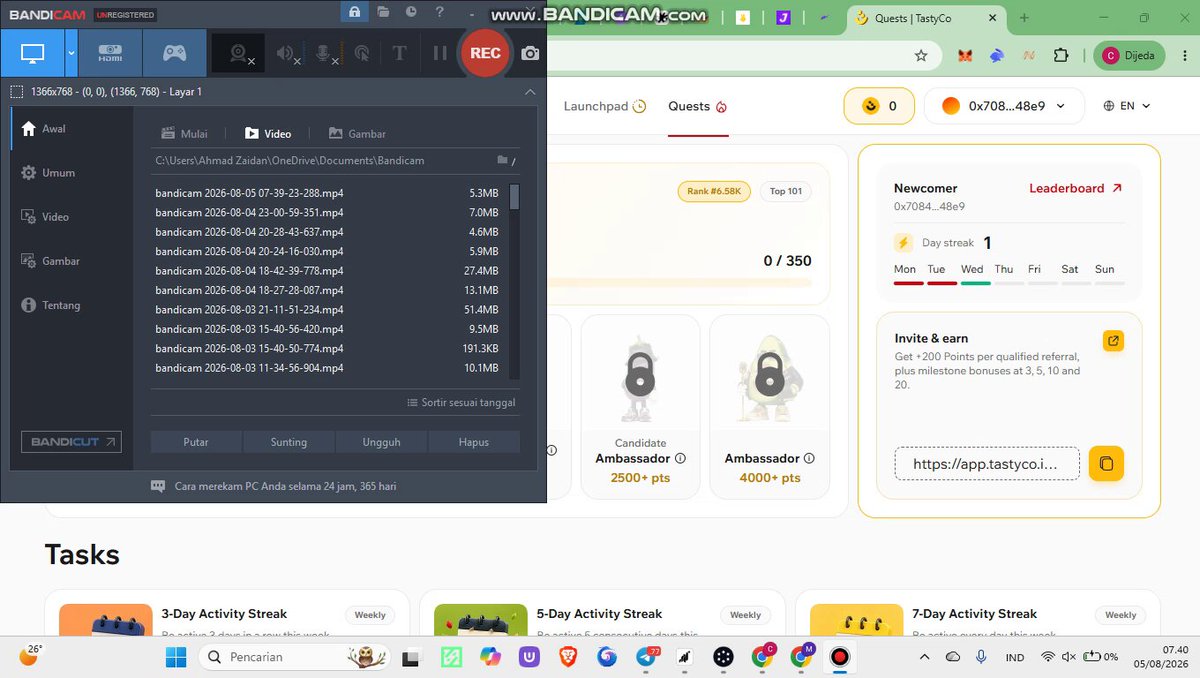Open Bandicam scheduled recording clock icon
This screenshot has width=1200, height=678.
411,12
